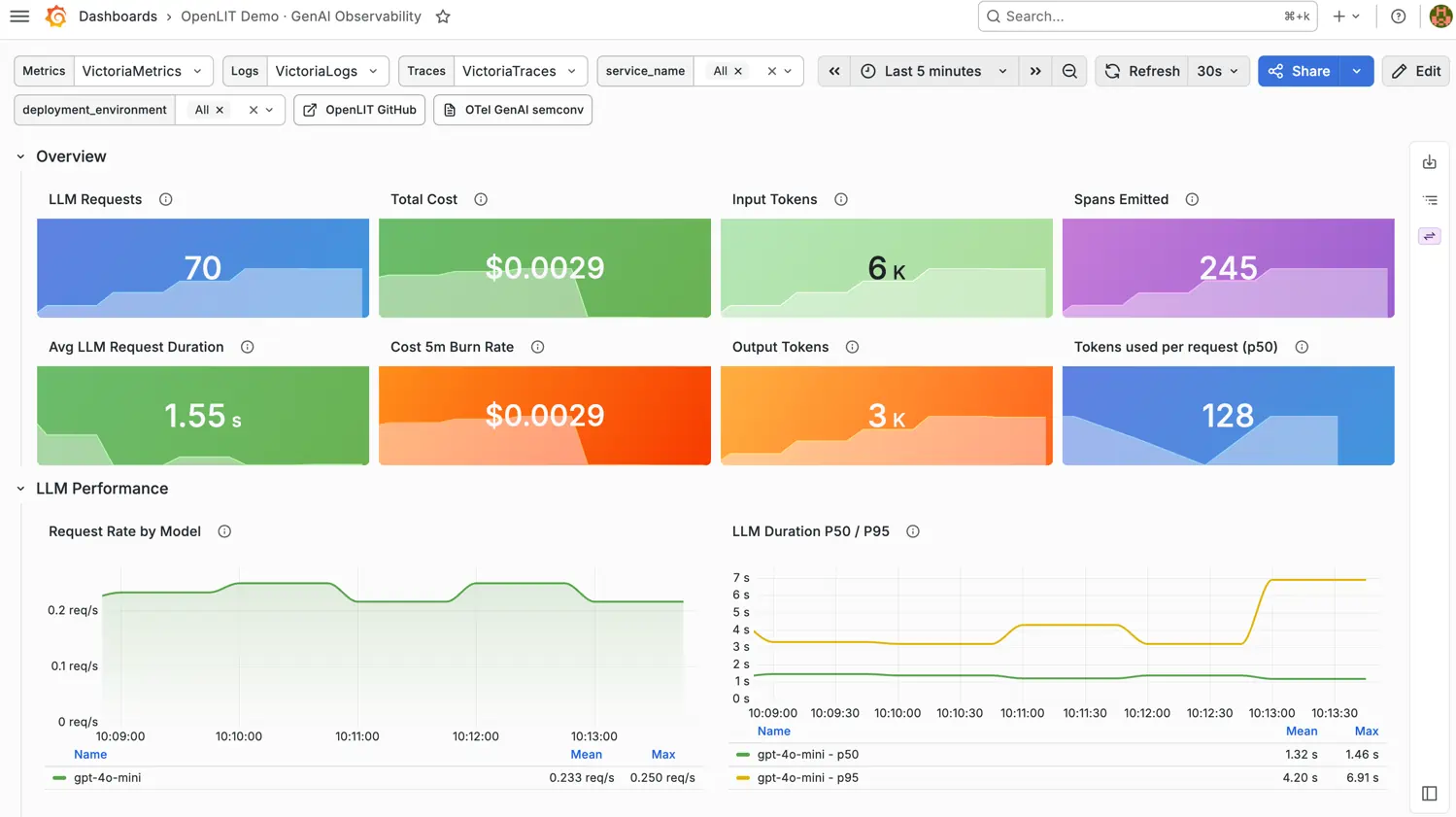Show info for Total Cost panel

[481, 199]
